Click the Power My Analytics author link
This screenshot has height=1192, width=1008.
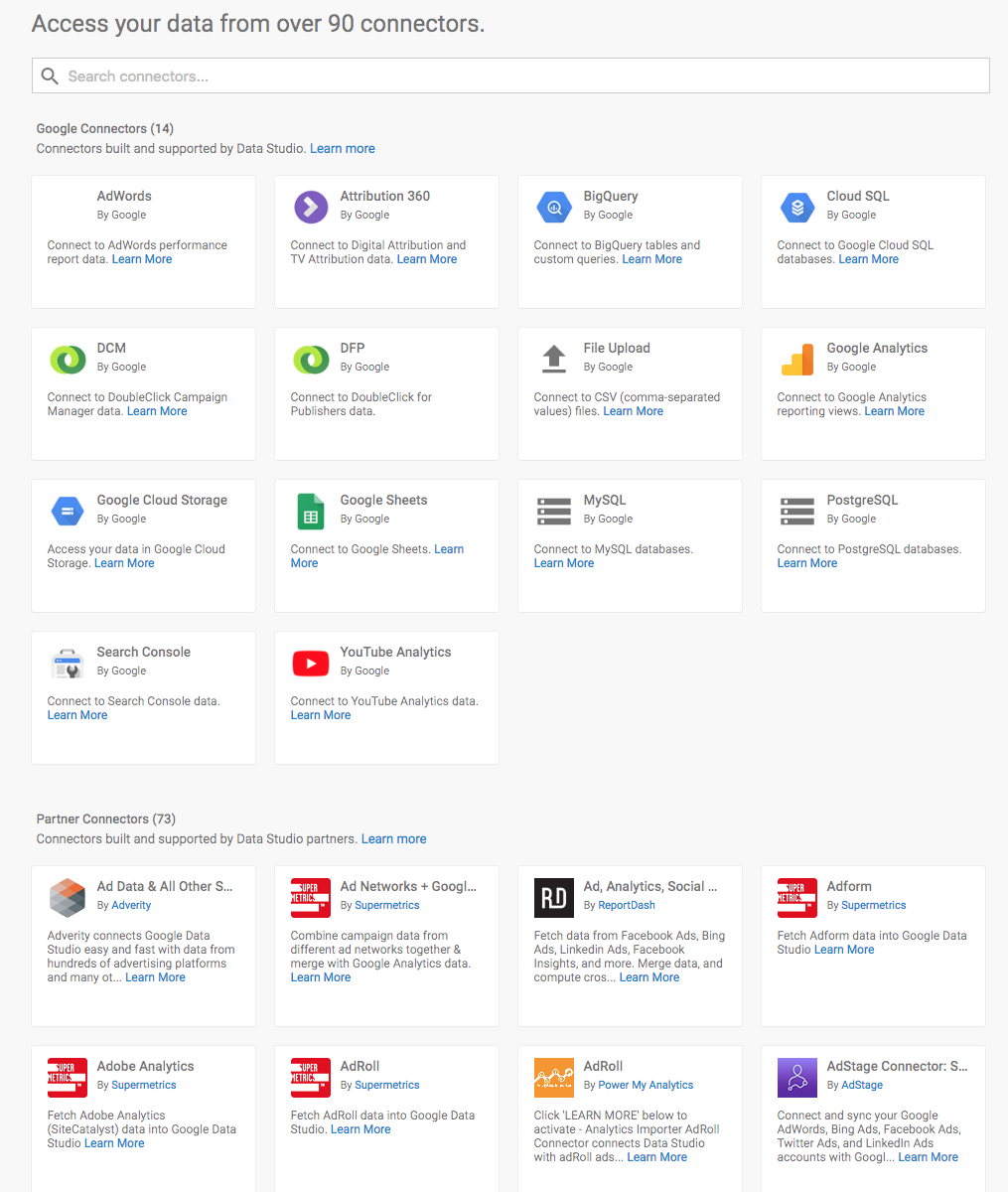pos(646,1085)
